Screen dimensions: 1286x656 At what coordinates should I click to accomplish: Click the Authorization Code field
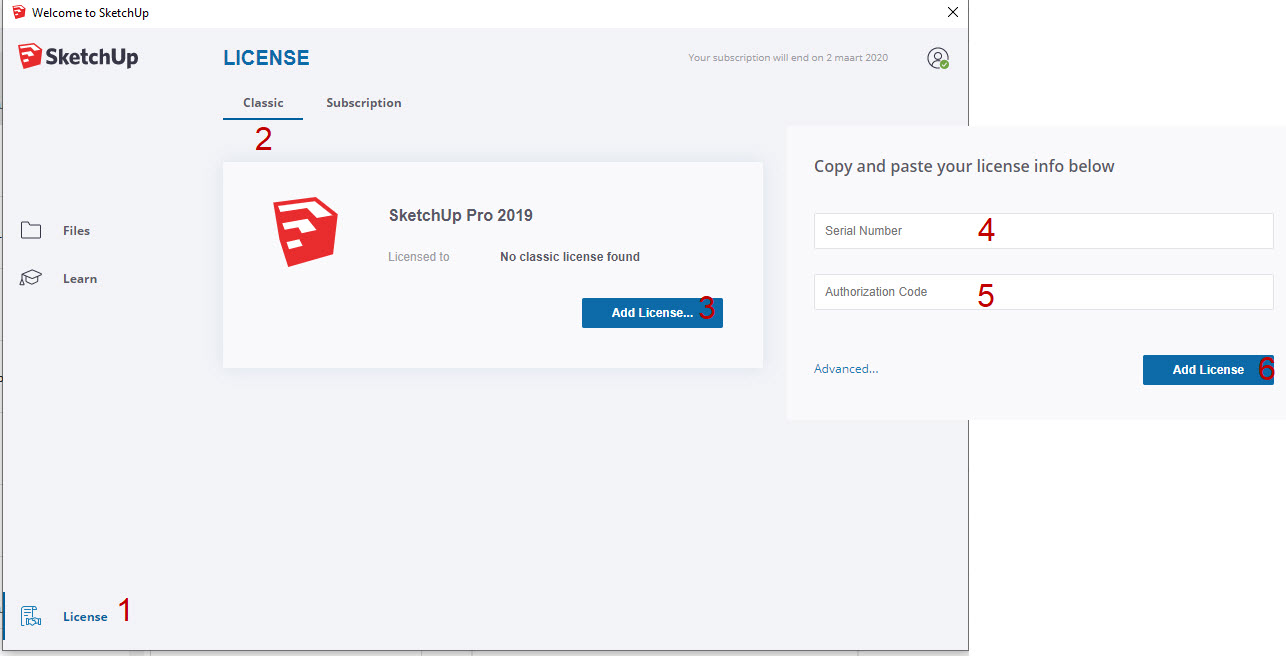point(1044,292)
